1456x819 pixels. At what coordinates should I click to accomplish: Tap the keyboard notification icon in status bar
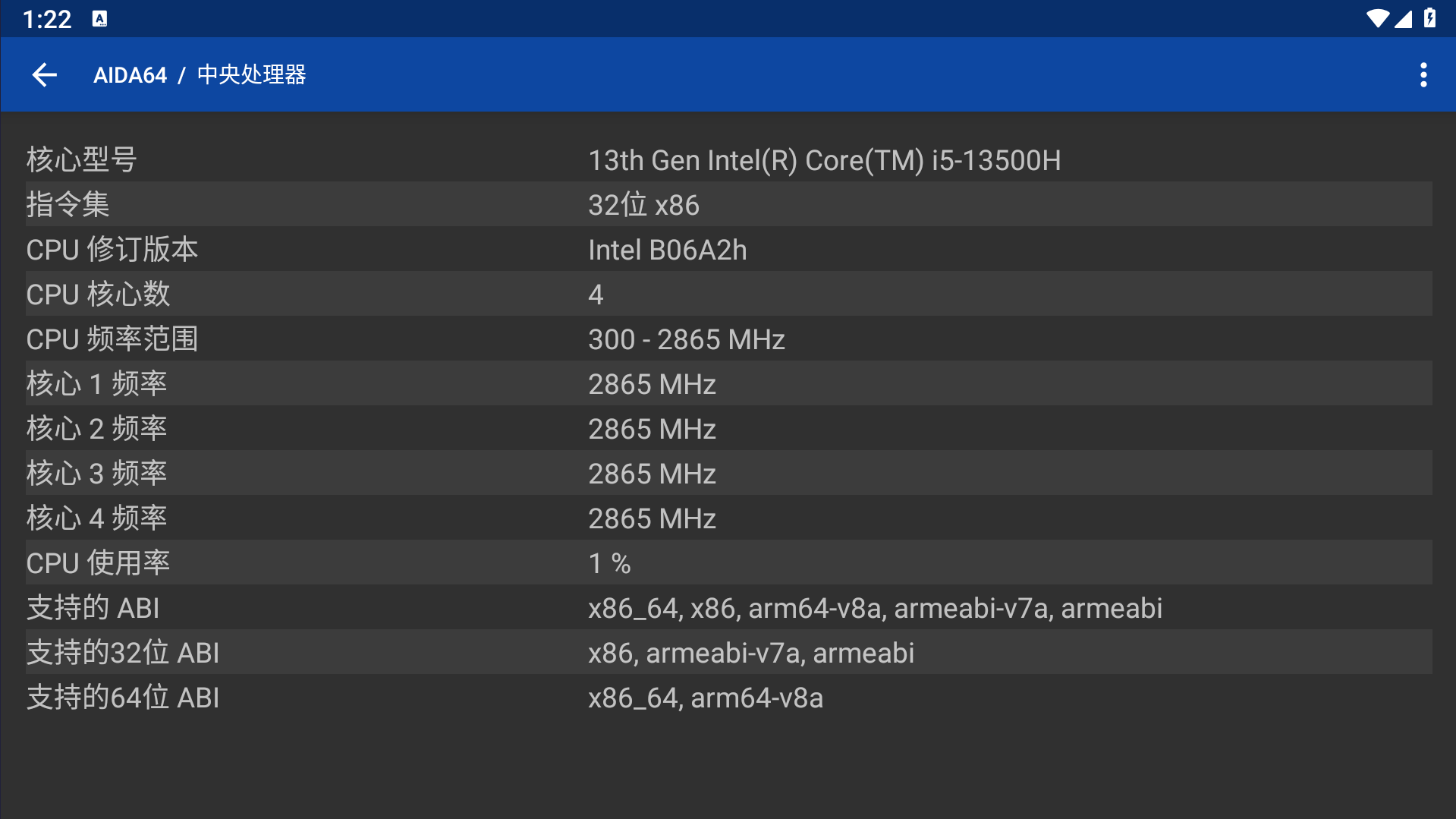[x=99, y=18]
